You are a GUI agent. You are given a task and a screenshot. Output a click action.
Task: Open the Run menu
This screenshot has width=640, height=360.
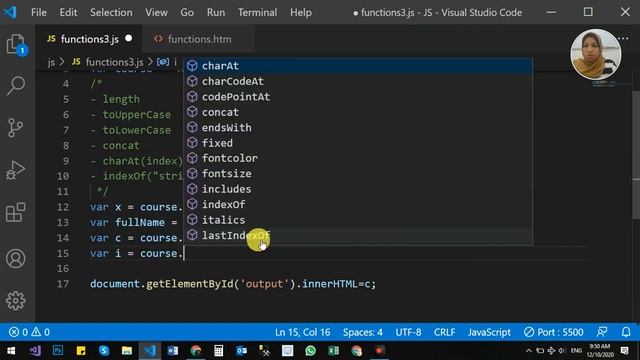[x=216, y=13]
